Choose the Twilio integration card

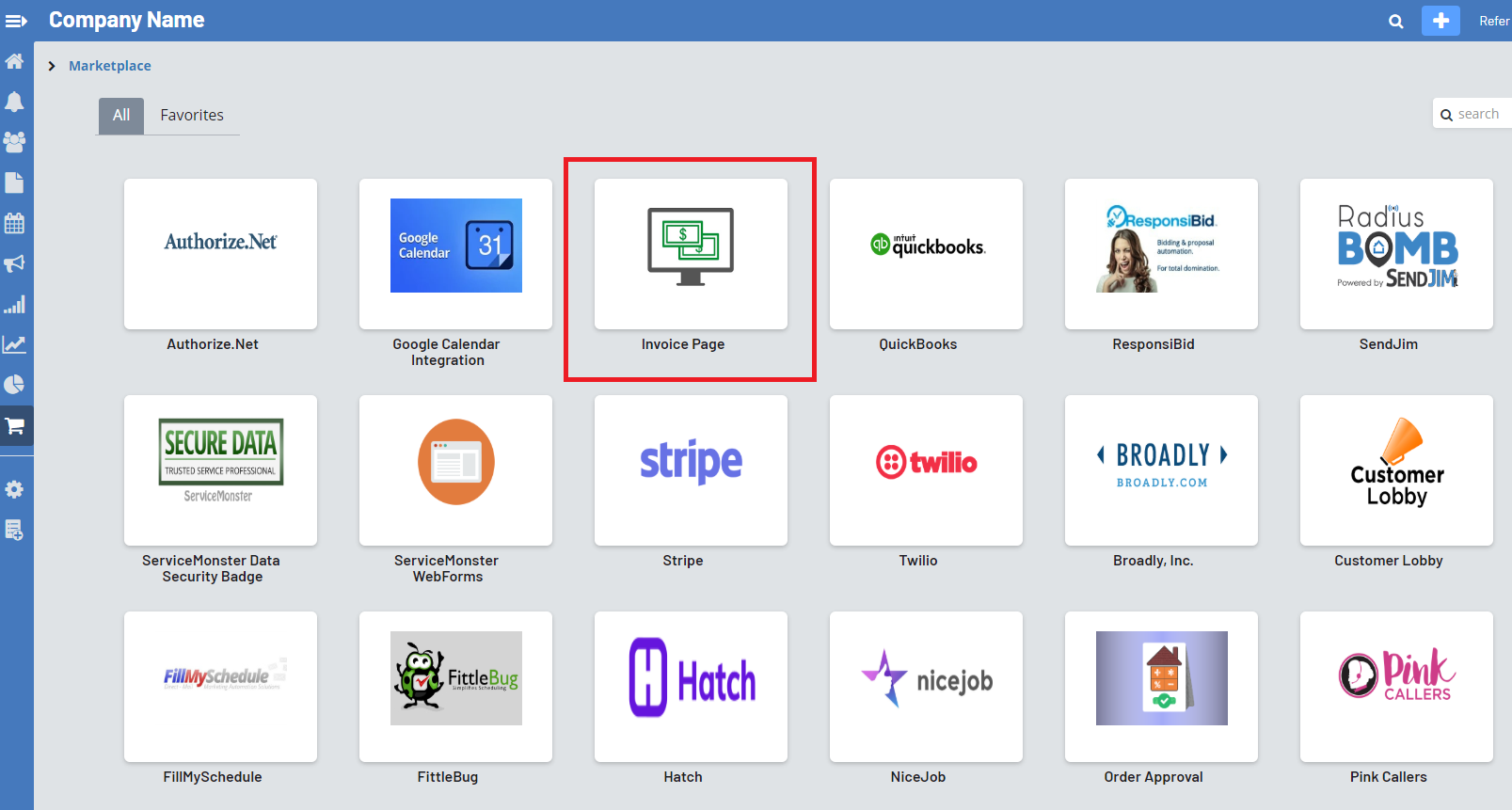click(x=926, y=470)
